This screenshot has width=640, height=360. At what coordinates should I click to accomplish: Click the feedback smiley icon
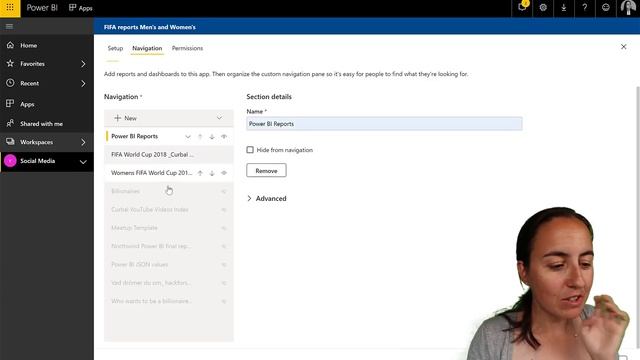click(x=606, y=7)
